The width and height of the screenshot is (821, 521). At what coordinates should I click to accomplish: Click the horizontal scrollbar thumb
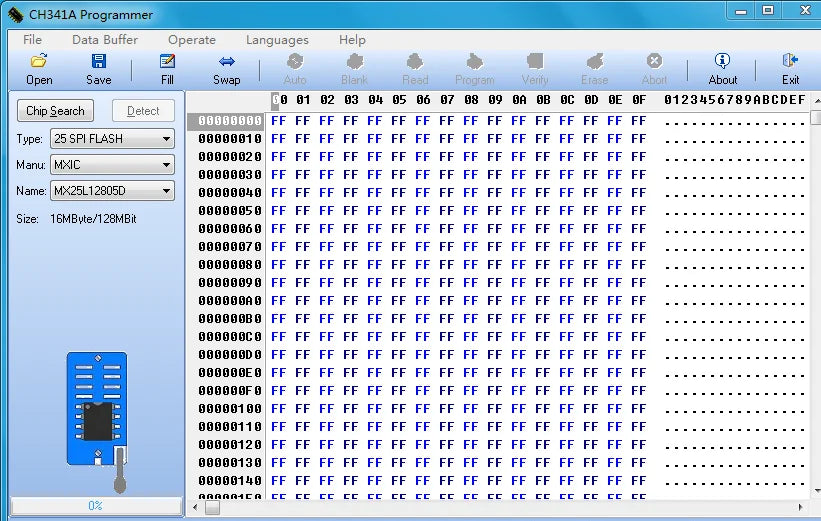212,507
